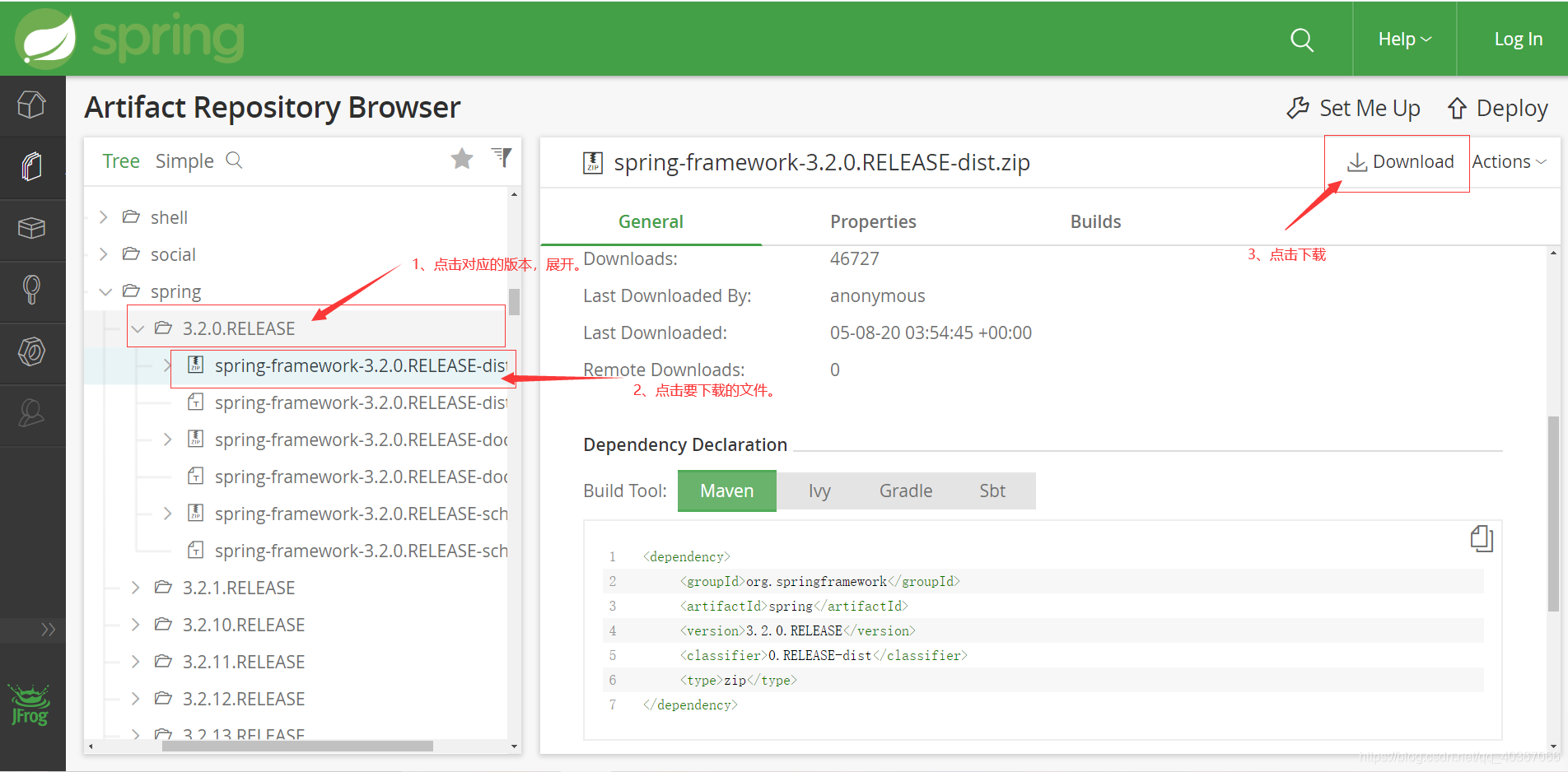Switch to the Properties tab

tap(873, 221)
